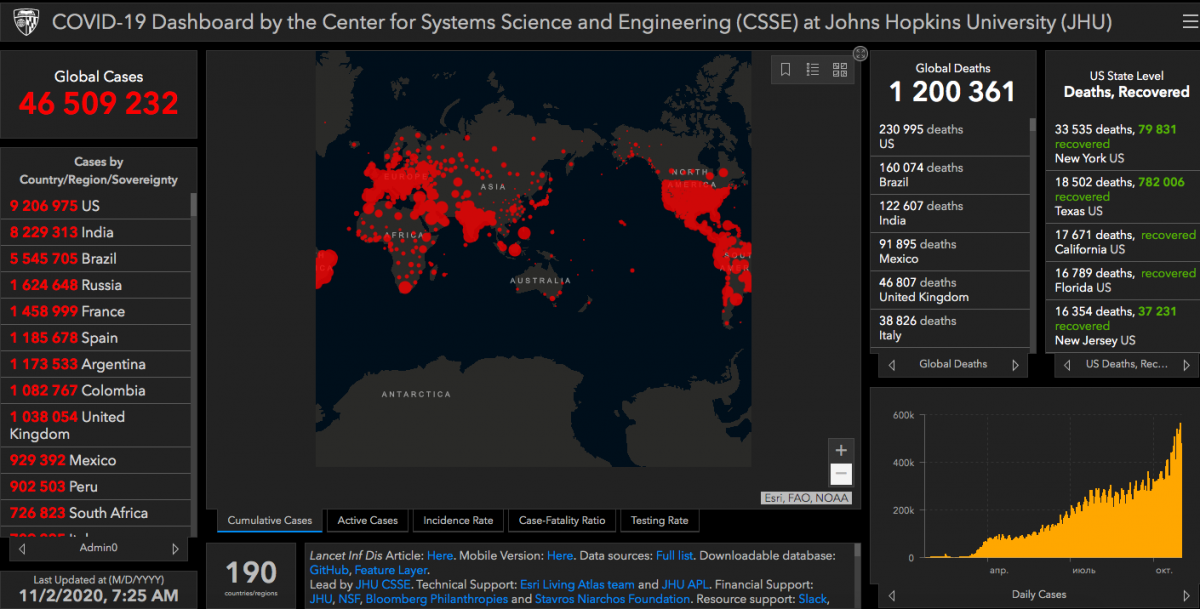Select New York US state entry
This screenshot has width=1200, height=609.
[1124, 143]
